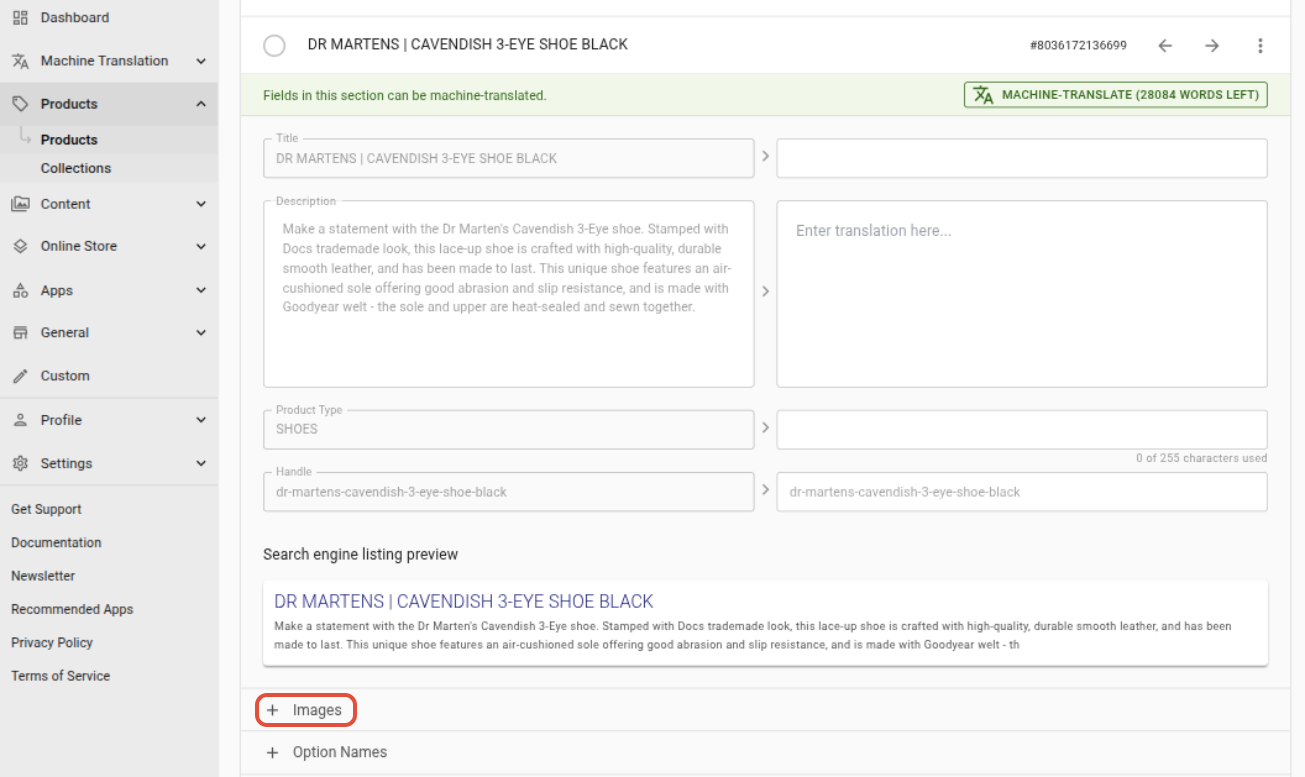Viewport: 1305px width, 777px height.
Task: Click the General storefront icon
Action: pyautogui.click(x=20, y=332)
